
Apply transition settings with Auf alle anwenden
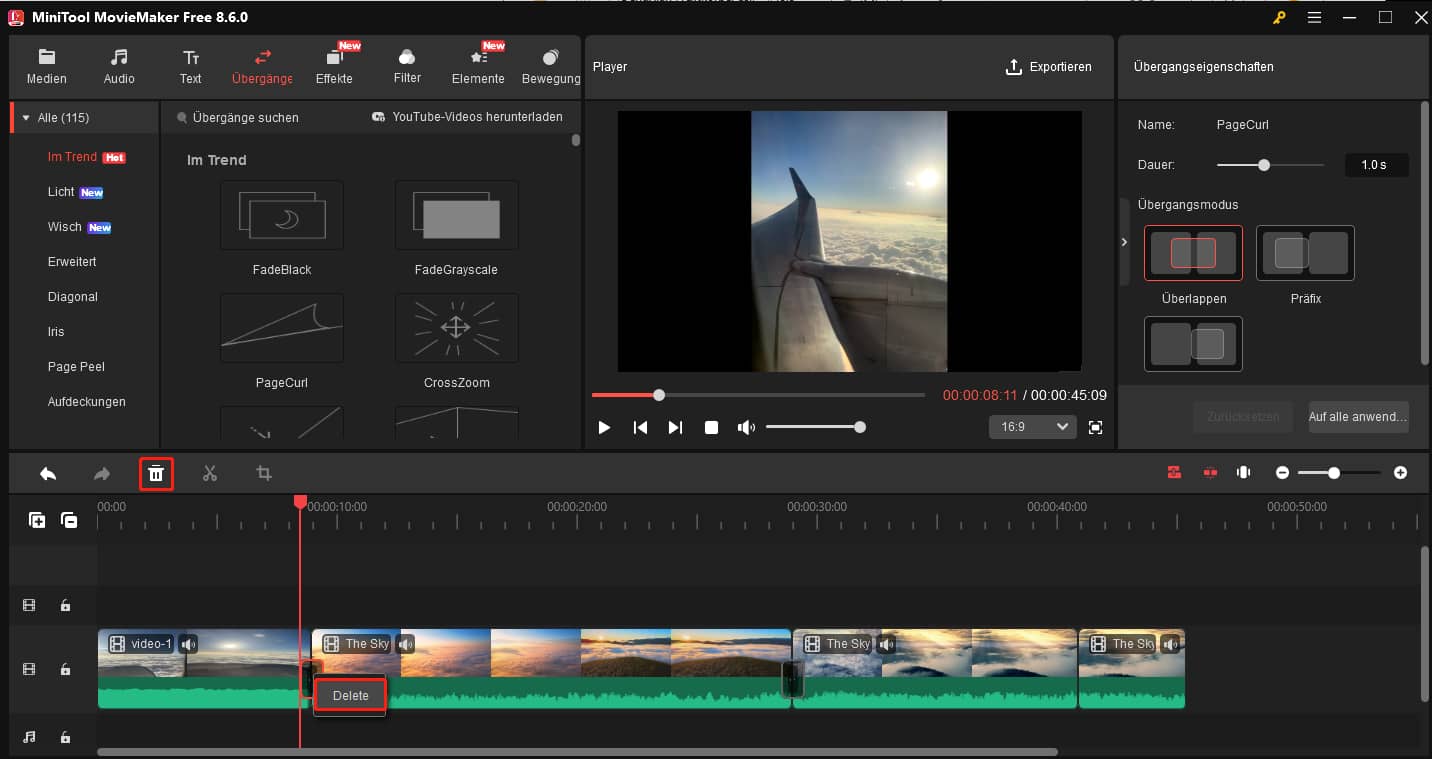1358,417
